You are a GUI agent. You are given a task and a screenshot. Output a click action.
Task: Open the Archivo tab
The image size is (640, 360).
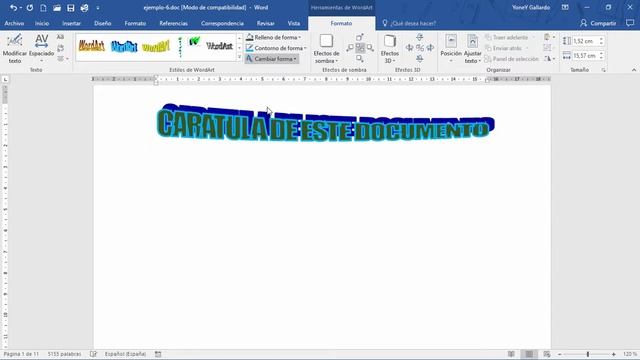tap(14, 23)
